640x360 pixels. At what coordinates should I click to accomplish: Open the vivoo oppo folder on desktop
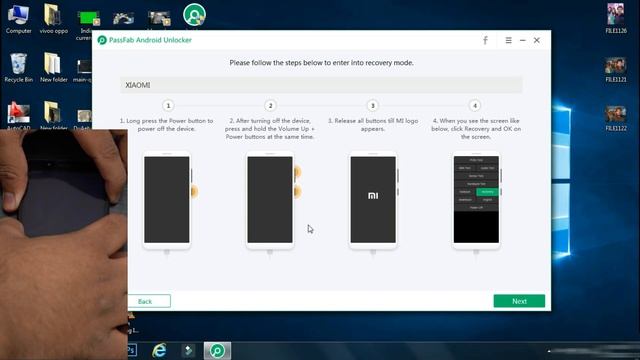[x=53, y=19]
